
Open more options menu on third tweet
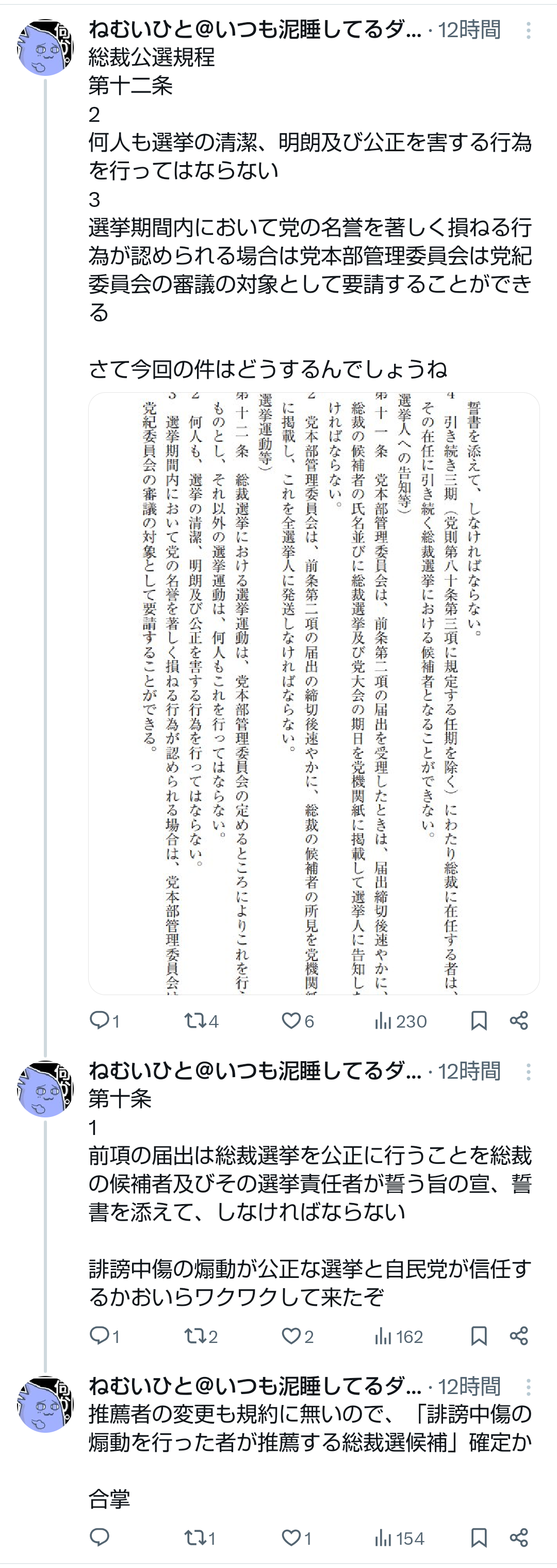pyautogui.click(x=528, y=1387)
